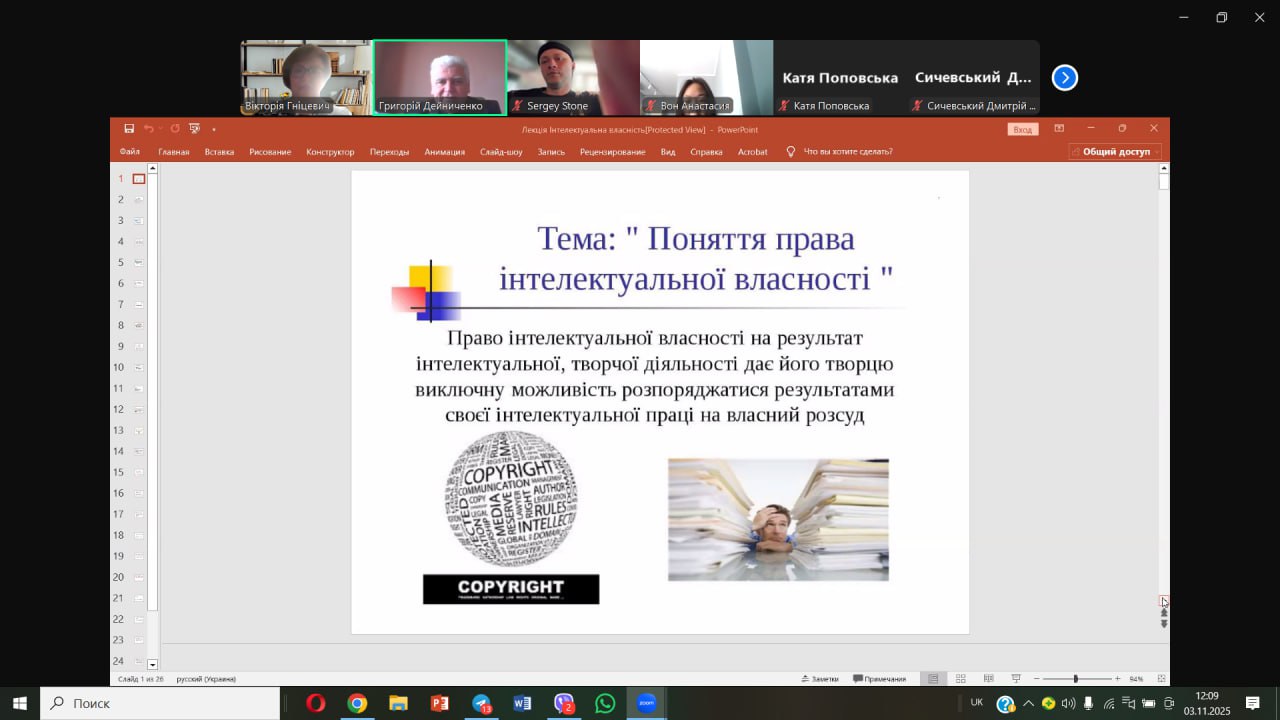Screen dimensions: 1280x720
Task: Switch to Slide Sorter view icon
Action: pyautogui.click(x=960, y=679)
